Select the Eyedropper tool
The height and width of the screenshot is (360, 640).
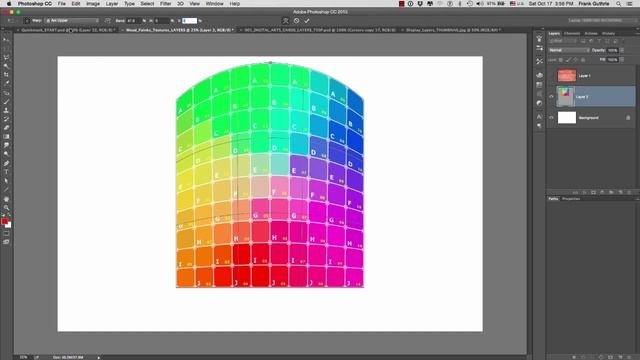pyautogui.click(x=6, y=83)
